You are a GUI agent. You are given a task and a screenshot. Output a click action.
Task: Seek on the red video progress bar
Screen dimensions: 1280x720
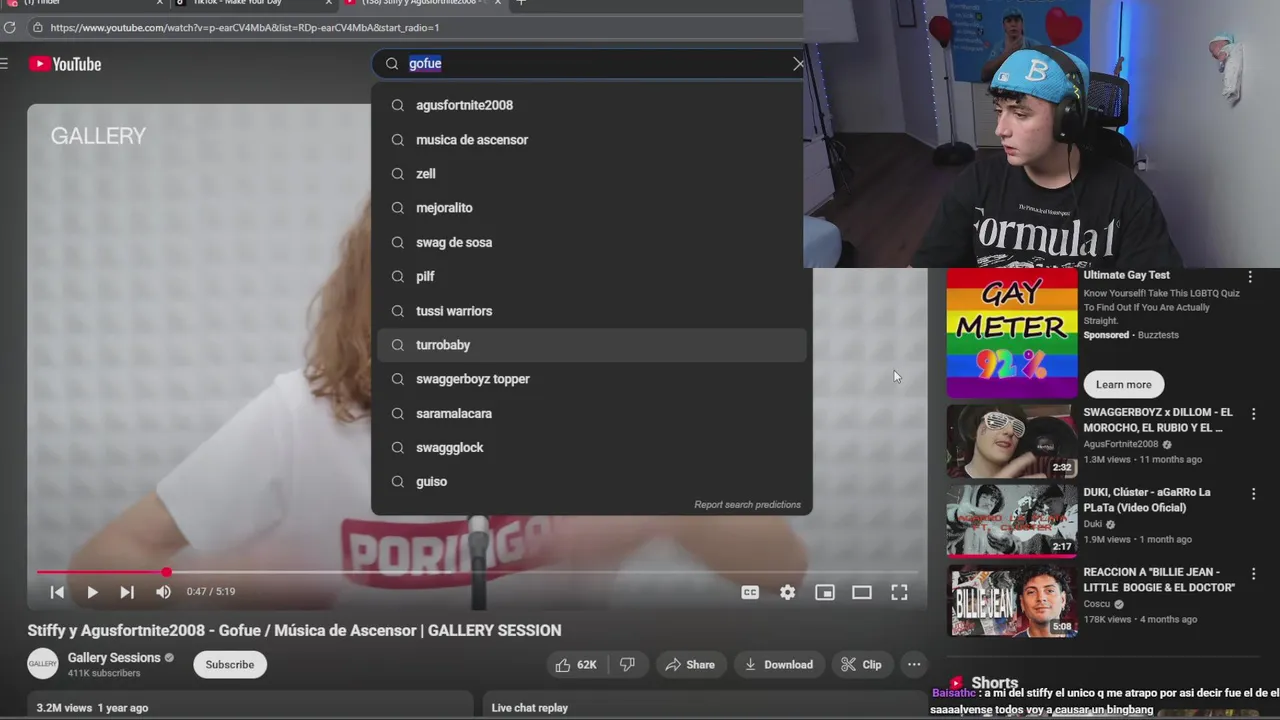pyautogui.click(x=477, y=573)
